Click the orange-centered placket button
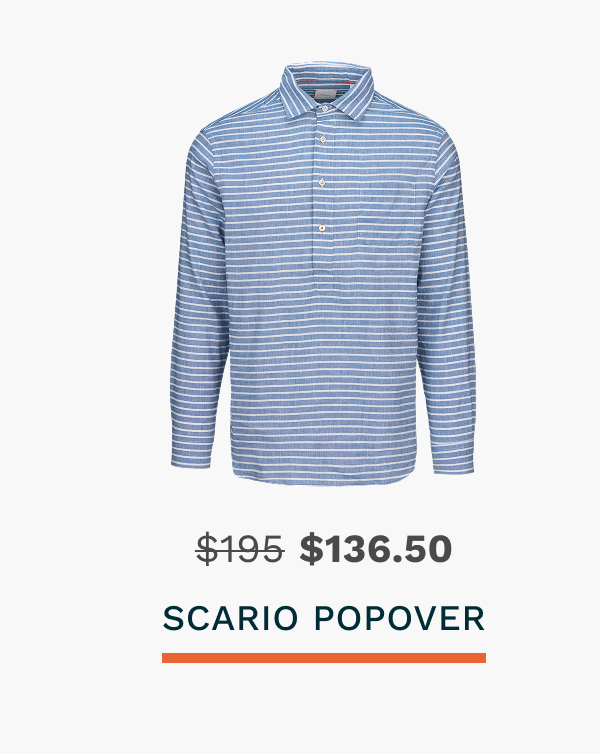The width and height of the screenshot is (600, 754). pos(321,227)
